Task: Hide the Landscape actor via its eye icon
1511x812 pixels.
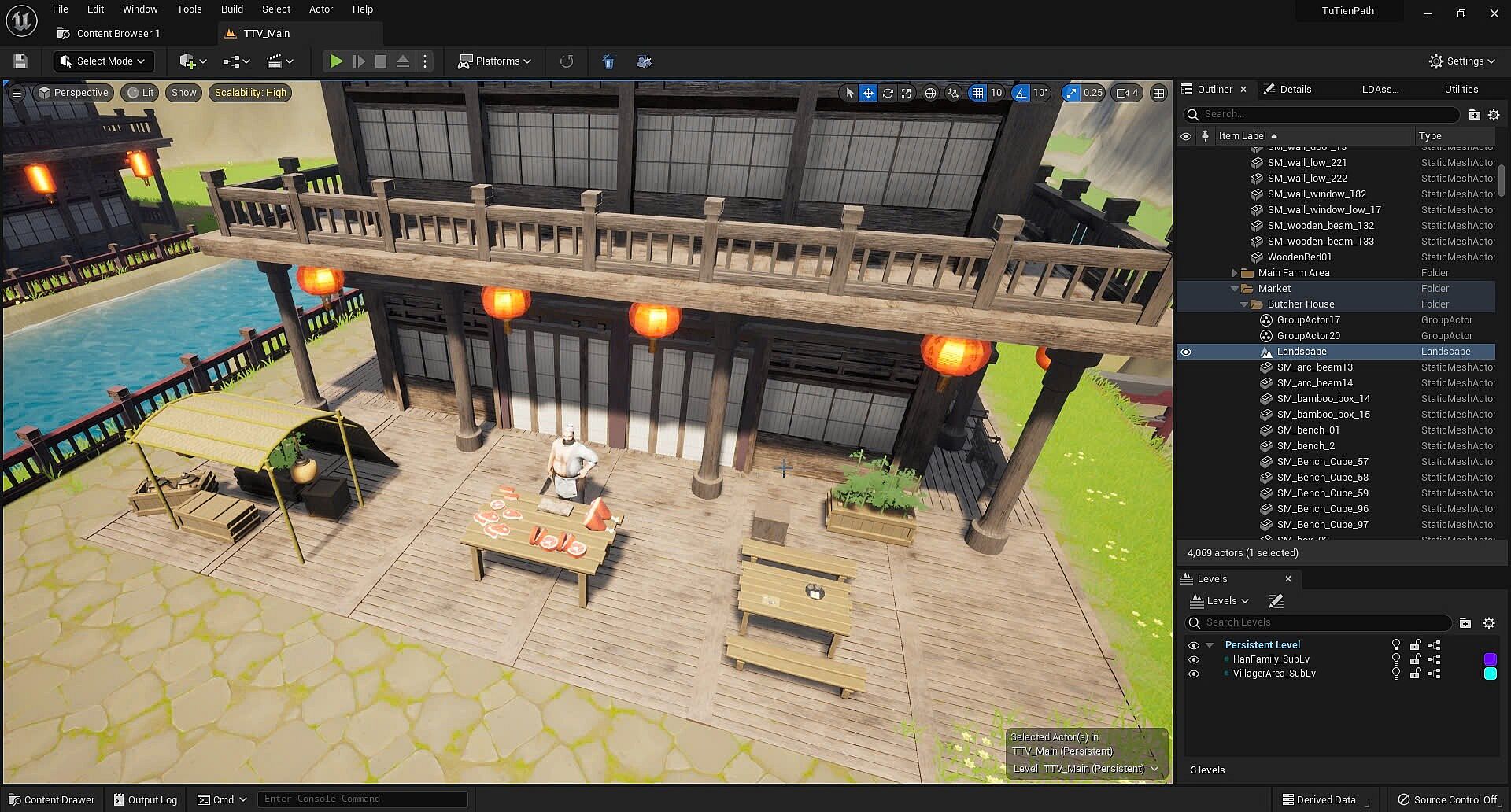Action: [x=1186, y=352]
